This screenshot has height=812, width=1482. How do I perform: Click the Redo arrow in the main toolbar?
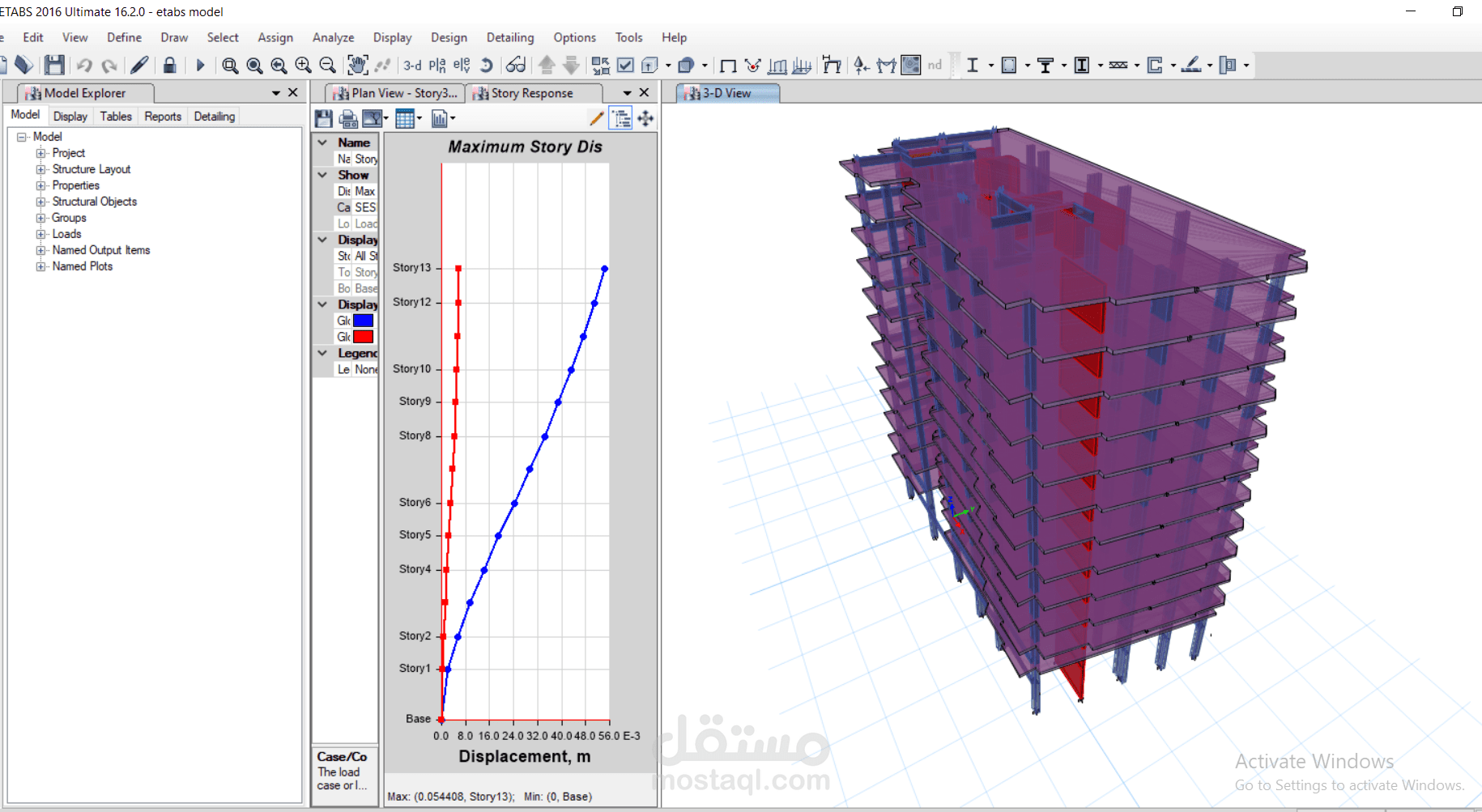pyautogui.click(x=109, y=66)
